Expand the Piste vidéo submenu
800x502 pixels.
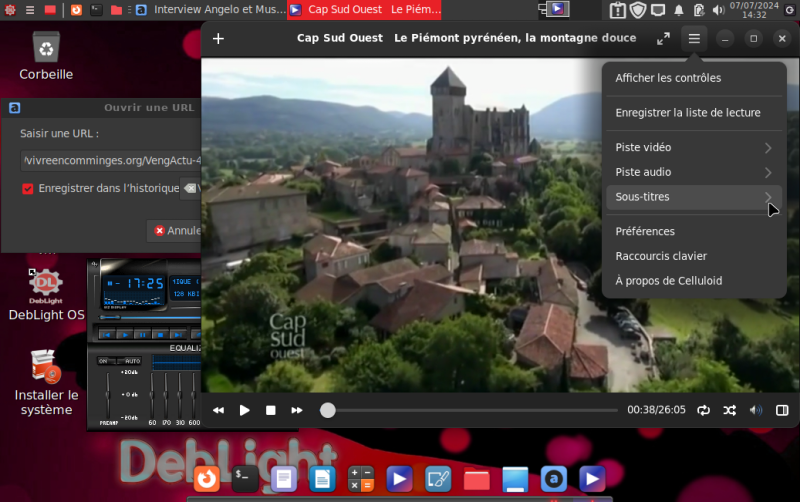coord(694,147)
